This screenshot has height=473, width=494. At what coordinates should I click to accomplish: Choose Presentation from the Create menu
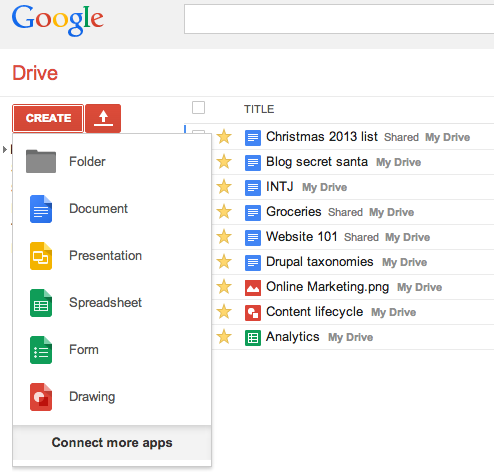(x=112, y=256)
